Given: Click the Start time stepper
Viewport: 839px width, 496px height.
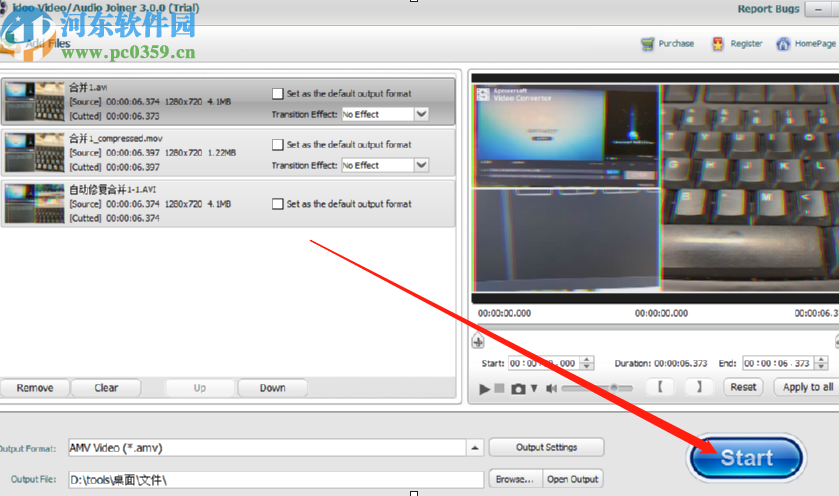Looking at the screenshot, I should click(587, 363).
